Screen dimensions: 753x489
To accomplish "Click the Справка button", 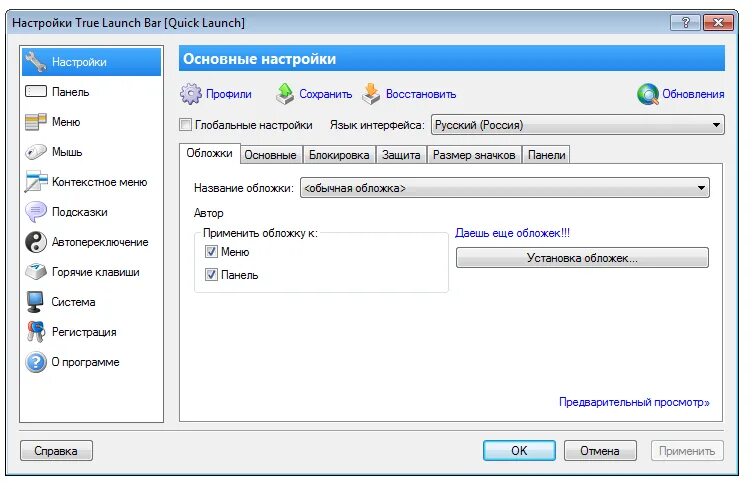I will (x=56, y=451).
